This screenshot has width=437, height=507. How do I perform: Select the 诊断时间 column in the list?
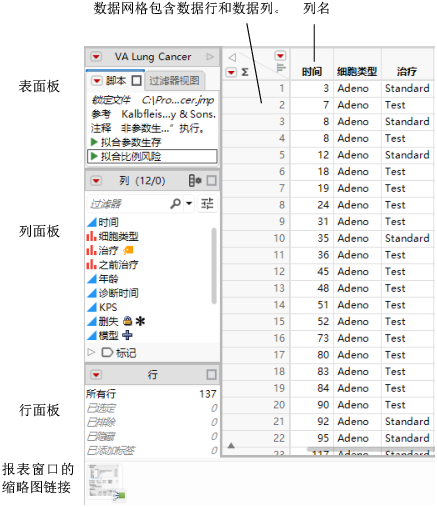tap(118, 293)
